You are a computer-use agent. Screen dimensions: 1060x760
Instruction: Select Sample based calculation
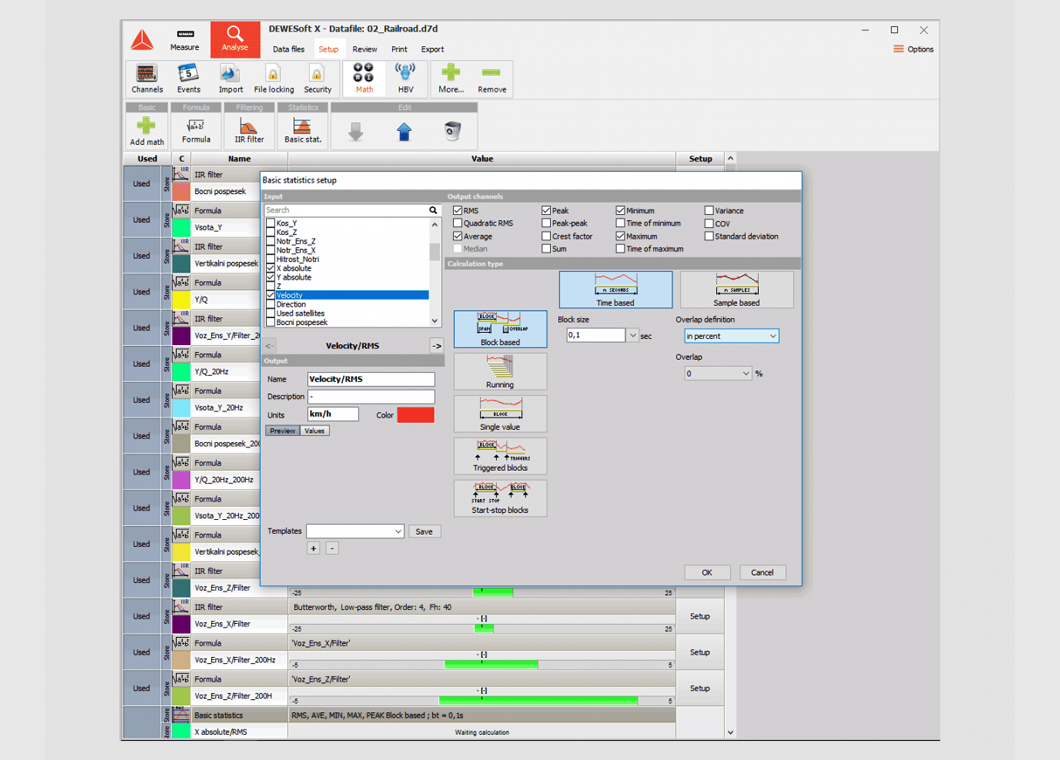pyautogui.click(x=736, y=290)
